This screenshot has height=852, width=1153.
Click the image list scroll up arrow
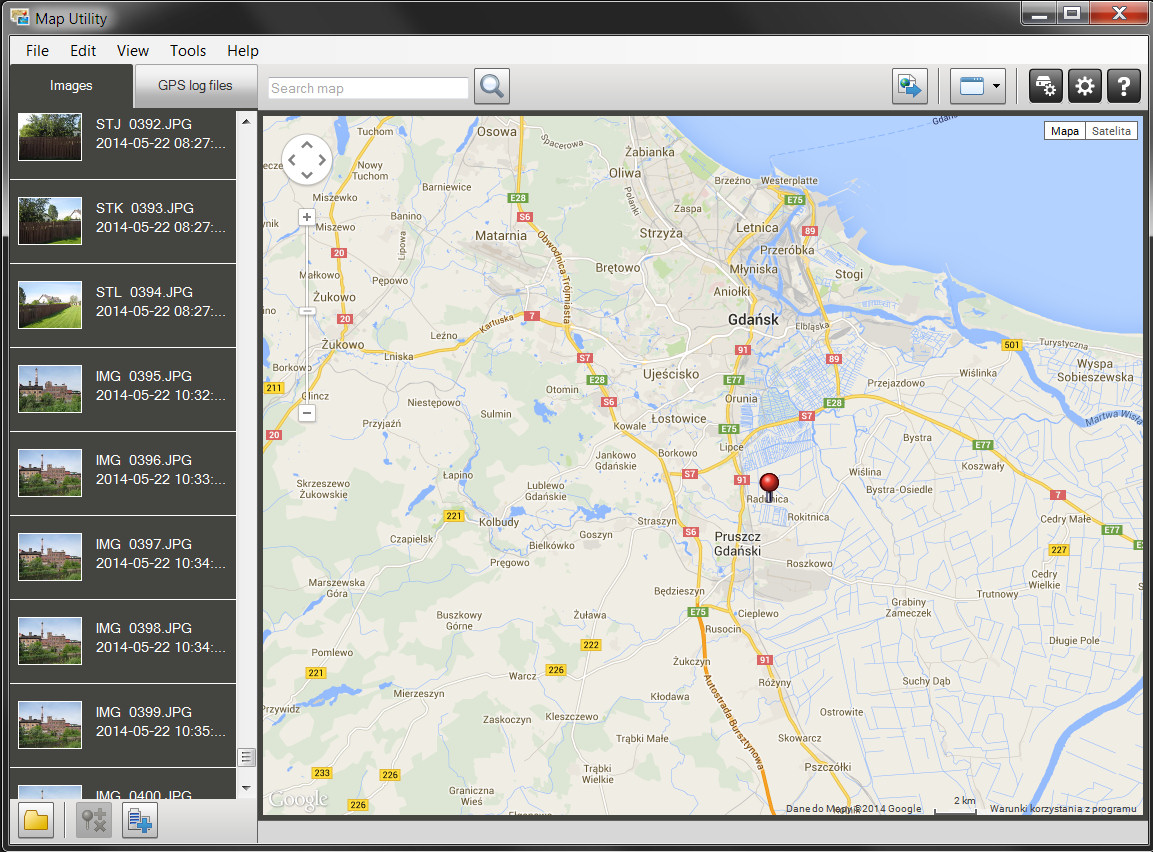(x=246, y=121)
